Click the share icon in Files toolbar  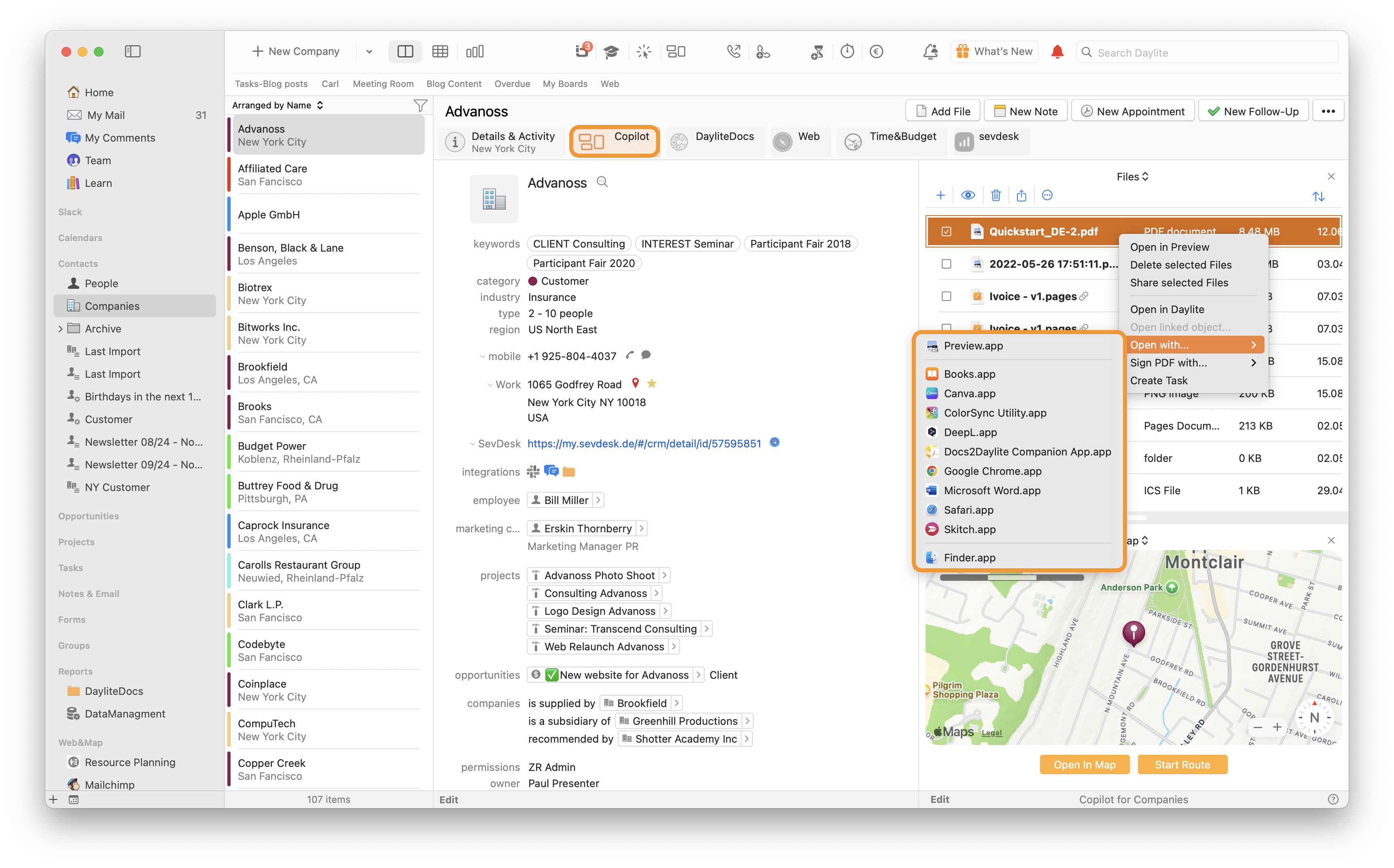1021,196
